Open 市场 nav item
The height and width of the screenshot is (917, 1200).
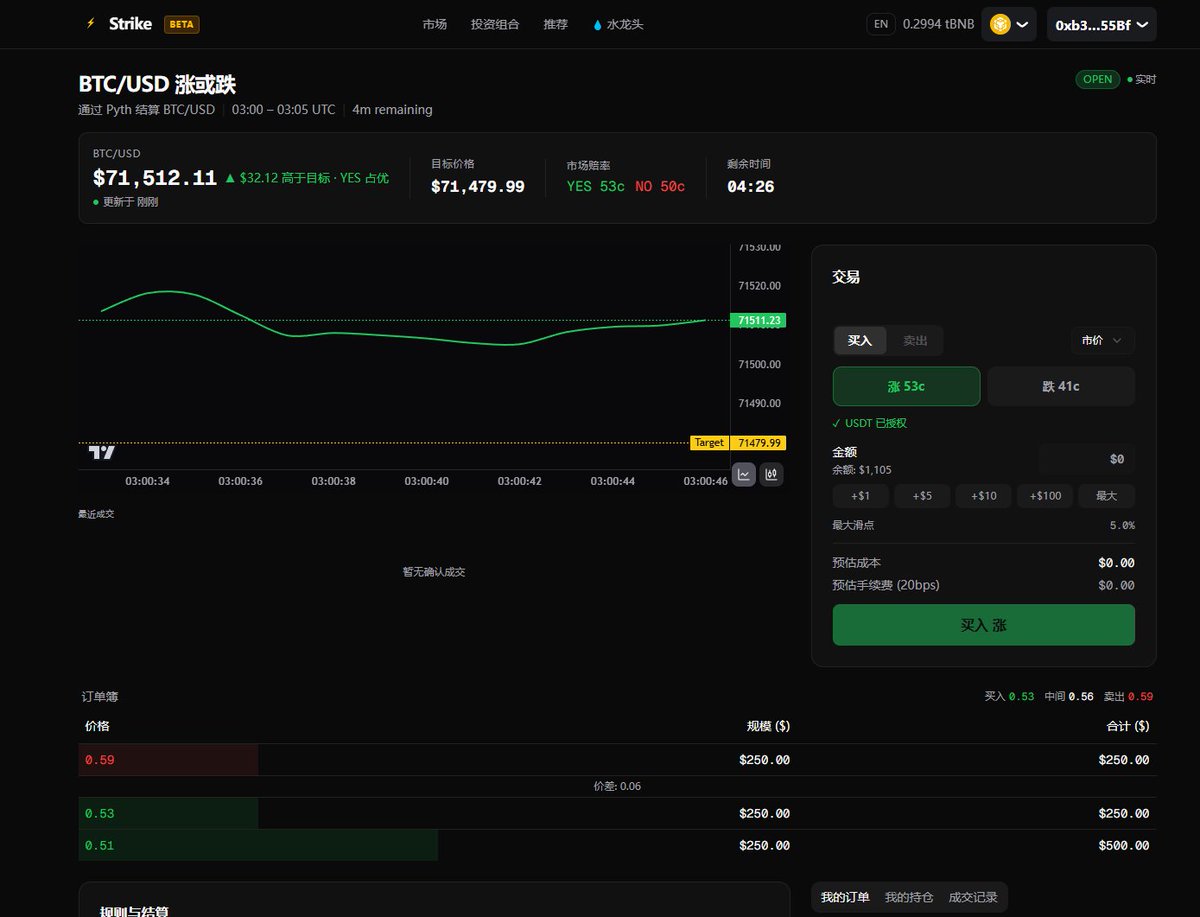(435, 24)
